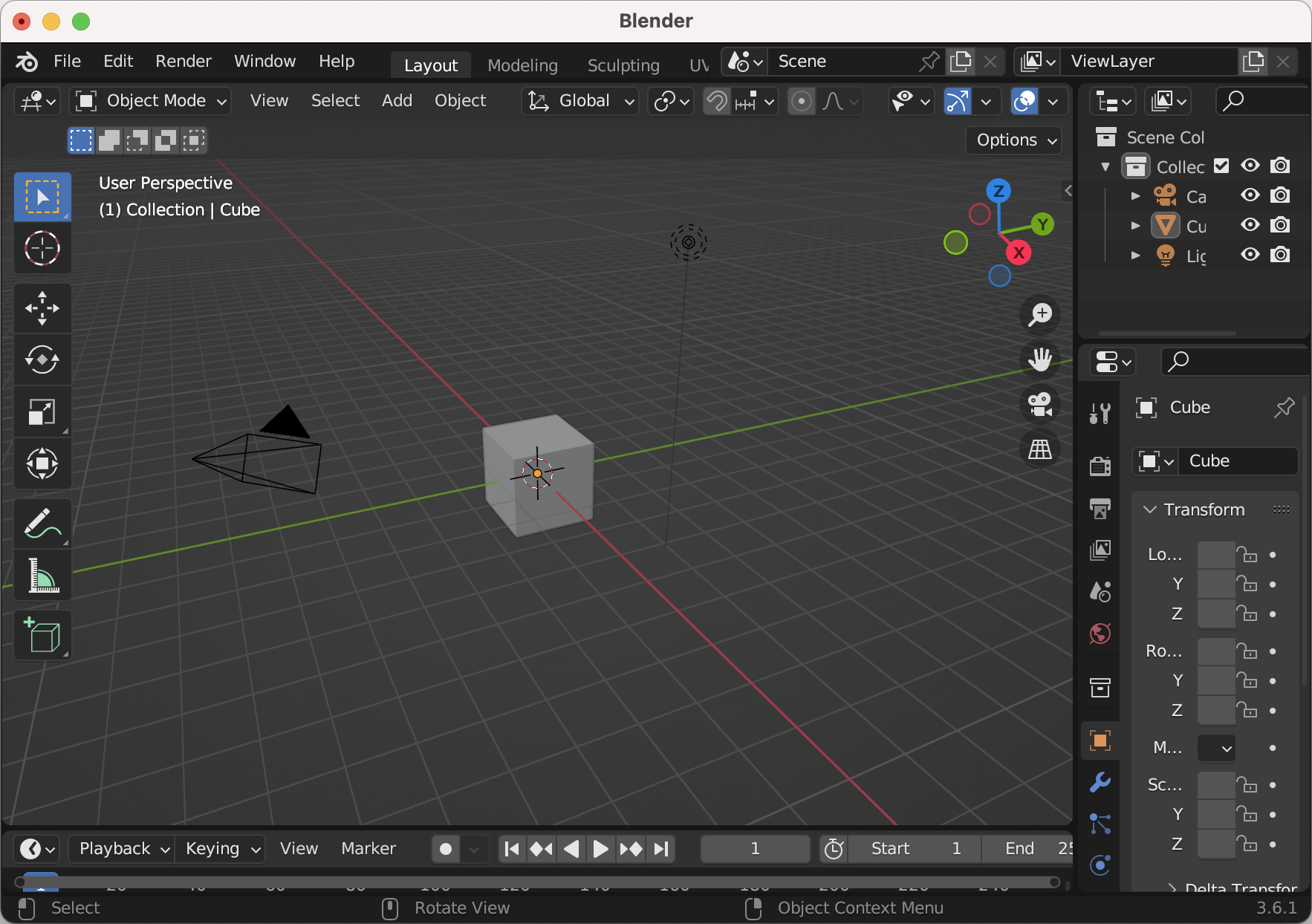Open the Object properties tab

pos(1100,741)
